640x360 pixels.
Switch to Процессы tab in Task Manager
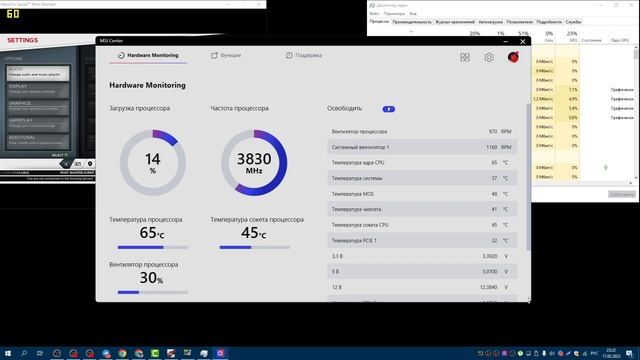click(379, 21)
